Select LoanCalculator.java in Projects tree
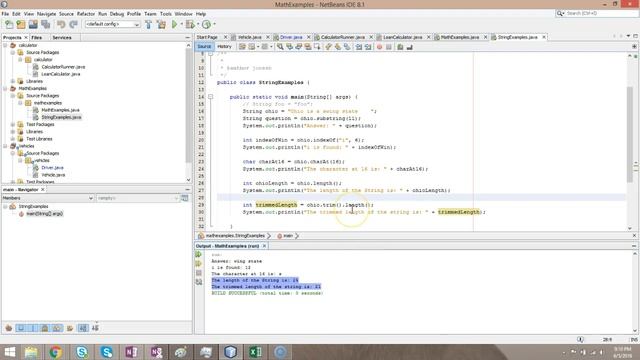Screen dimensions: 640x360 61,74
